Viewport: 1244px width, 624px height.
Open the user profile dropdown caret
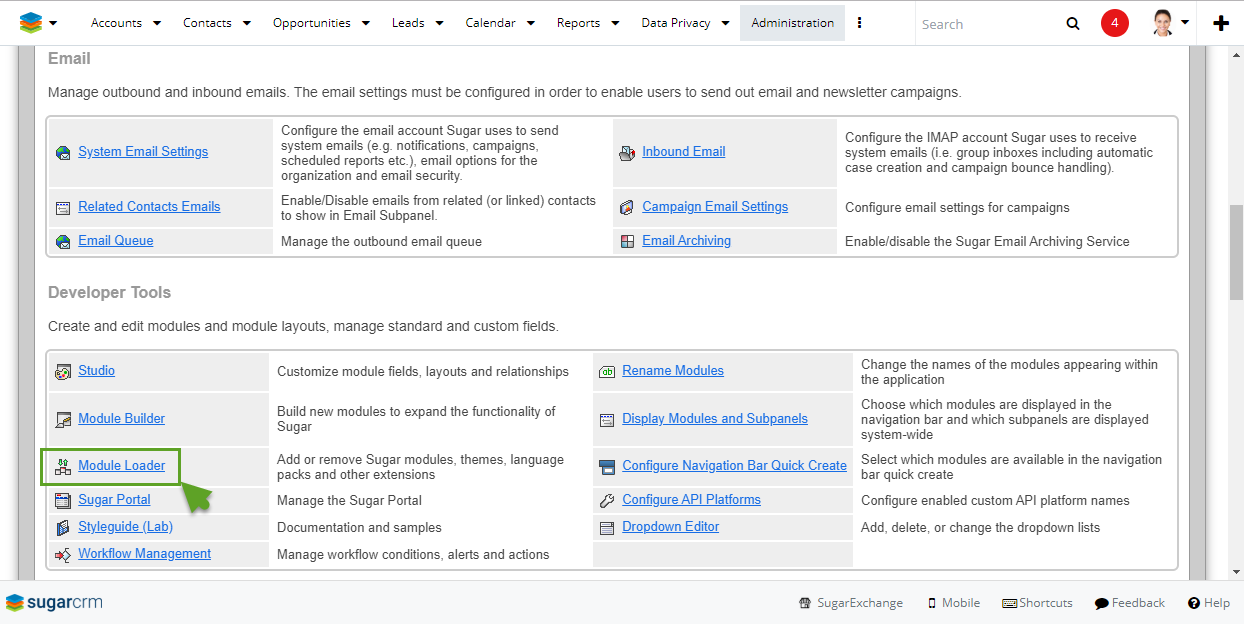pyautogui.click(x=1185, y=22)
